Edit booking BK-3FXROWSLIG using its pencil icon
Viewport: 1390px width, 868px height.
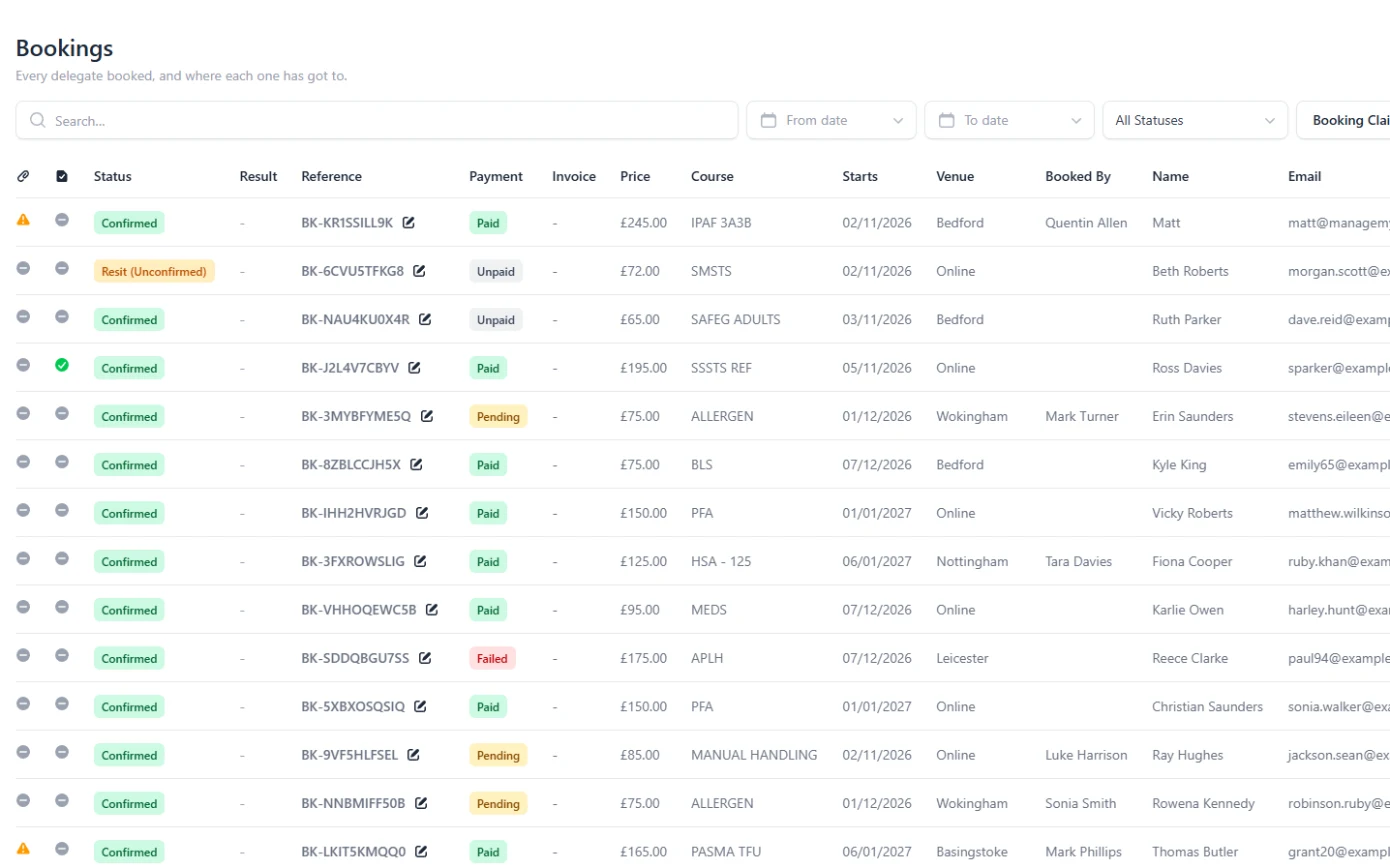(420, 562)
